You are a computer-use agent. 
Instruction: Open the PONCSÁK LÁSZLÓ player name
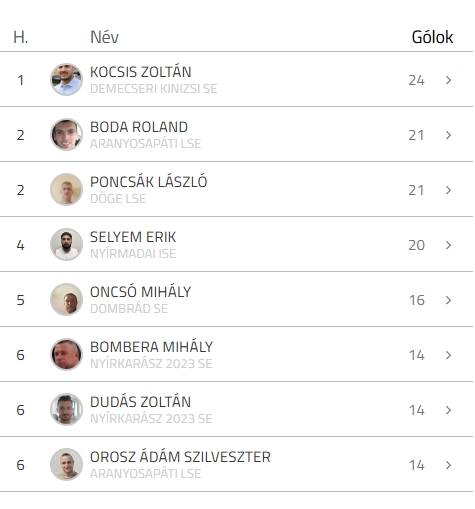(149, 182)
